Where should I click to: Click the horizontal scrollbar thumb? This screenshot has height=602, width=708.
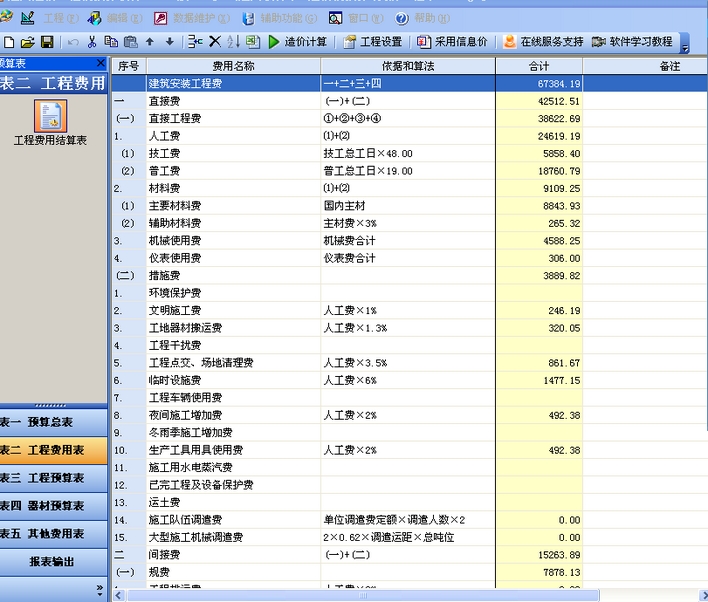pos(363,595)
